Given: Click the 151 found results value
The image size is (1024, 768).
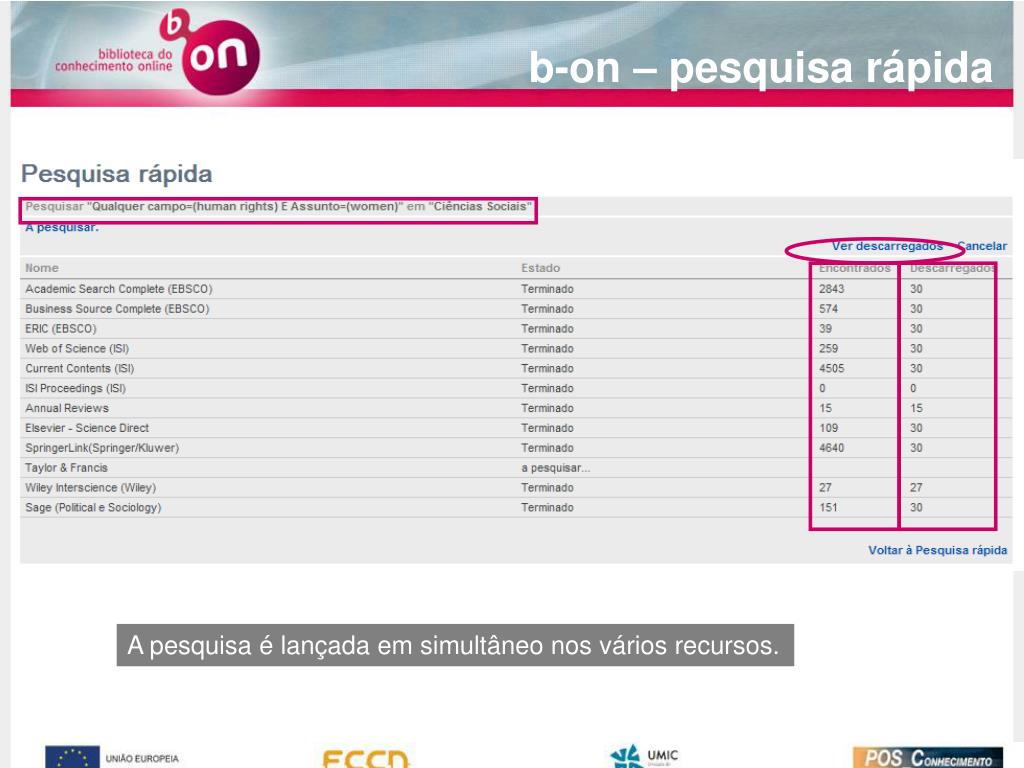Looking at the screenshot, I should point(828,507).
